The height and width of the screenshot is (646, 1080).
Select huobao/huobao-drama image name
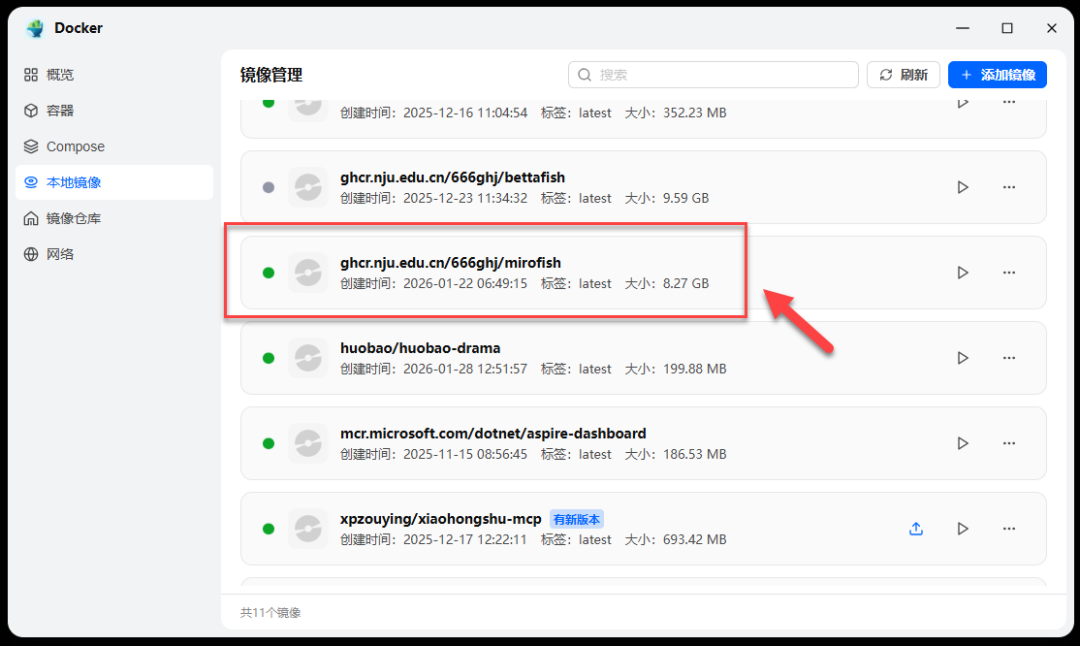point(420,348)
